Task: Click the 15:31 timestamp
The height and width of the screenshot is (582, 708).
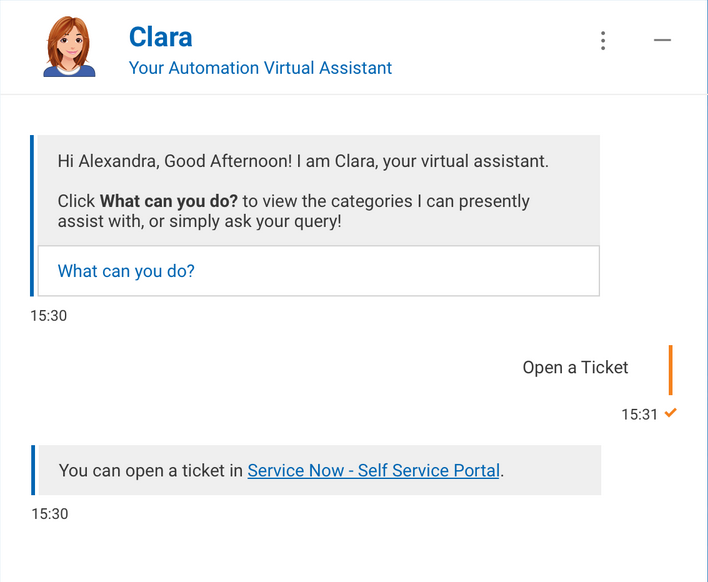Action: click(x=639, y=414)
